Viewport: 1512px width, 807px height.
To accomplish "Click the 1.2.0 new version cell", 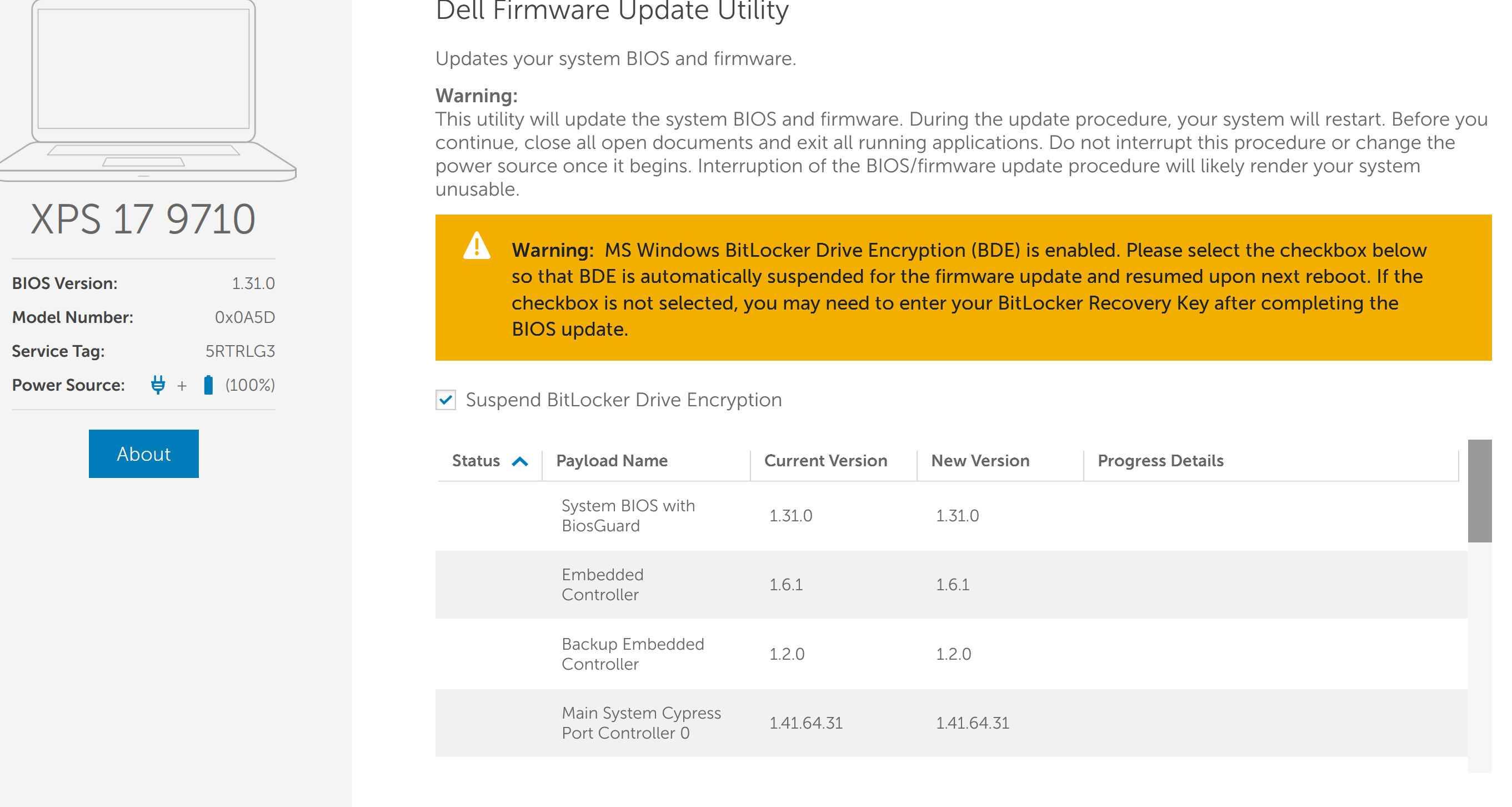I will click(x=953, y=654).
